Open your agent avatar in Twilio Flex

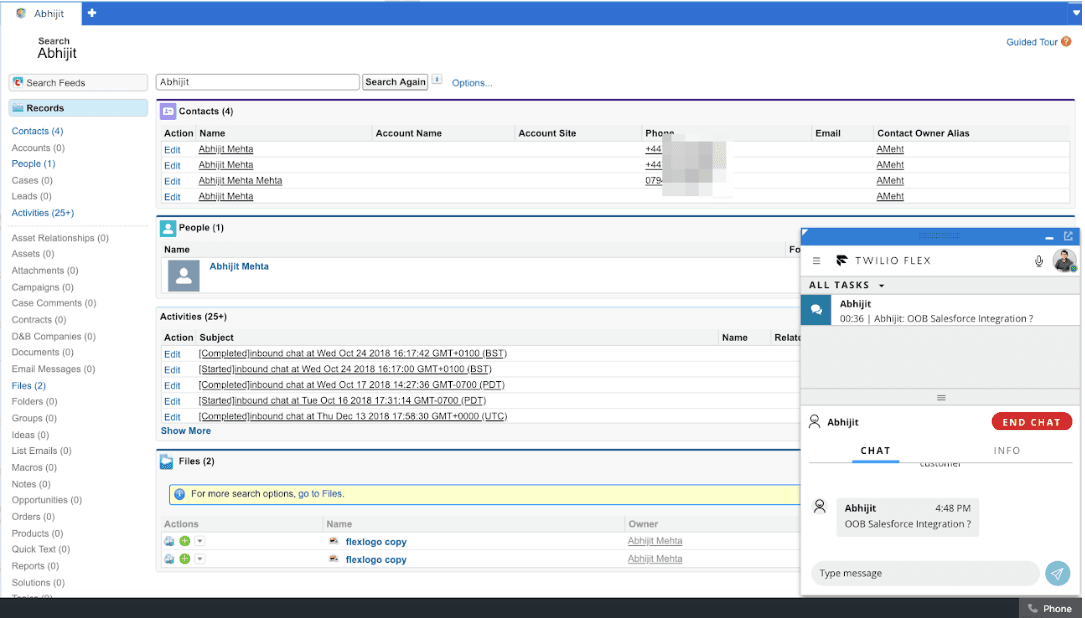pyautogui.click(x=1063, y=261)
